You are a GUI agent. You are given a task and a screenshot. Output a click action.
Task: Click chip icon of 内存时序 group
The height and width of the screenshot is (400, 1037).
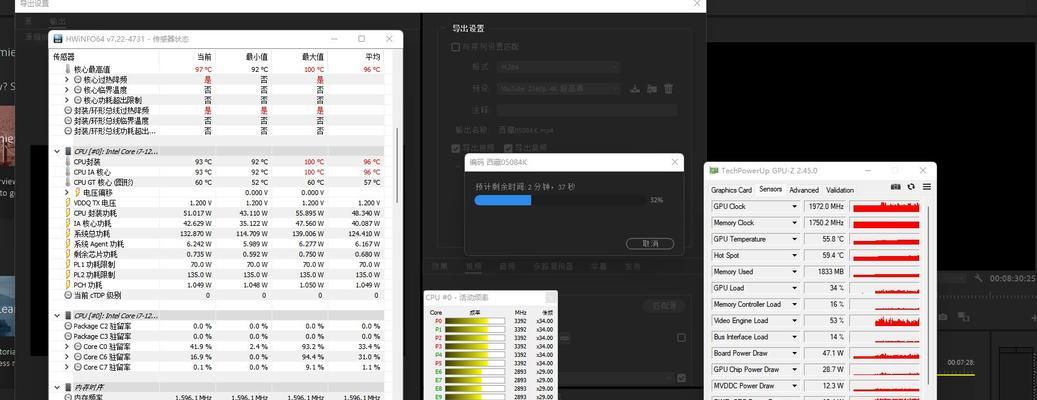pos(68,387)
